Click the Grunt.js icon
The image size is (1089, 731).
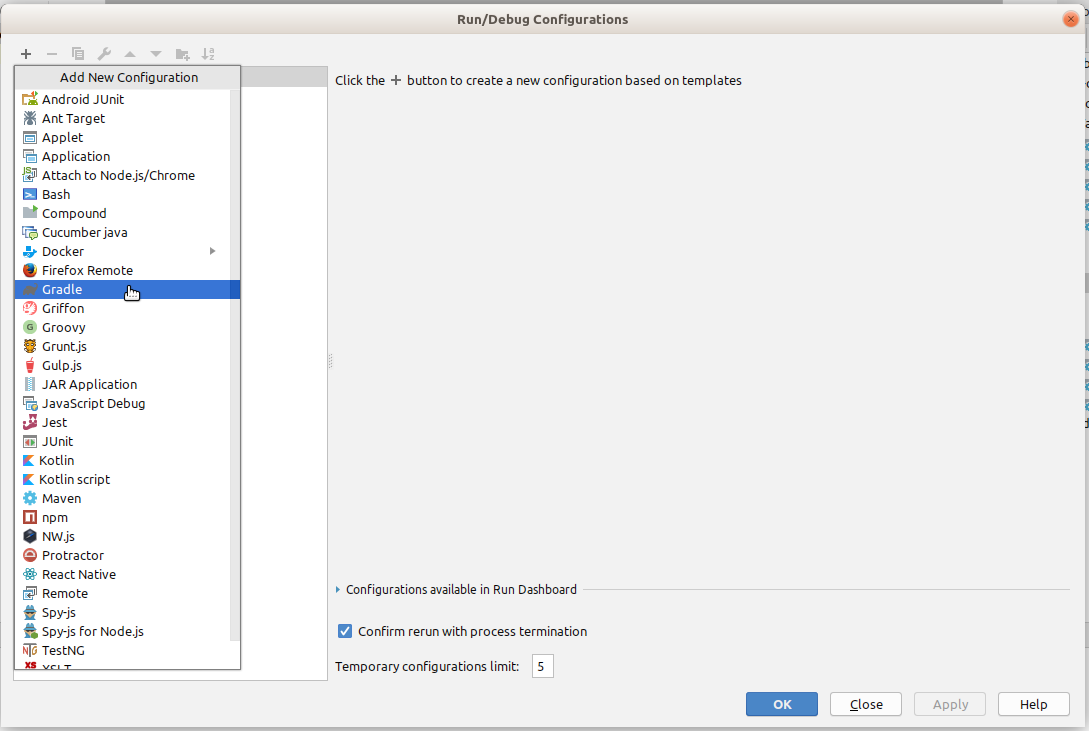click(x=30, y=346)
